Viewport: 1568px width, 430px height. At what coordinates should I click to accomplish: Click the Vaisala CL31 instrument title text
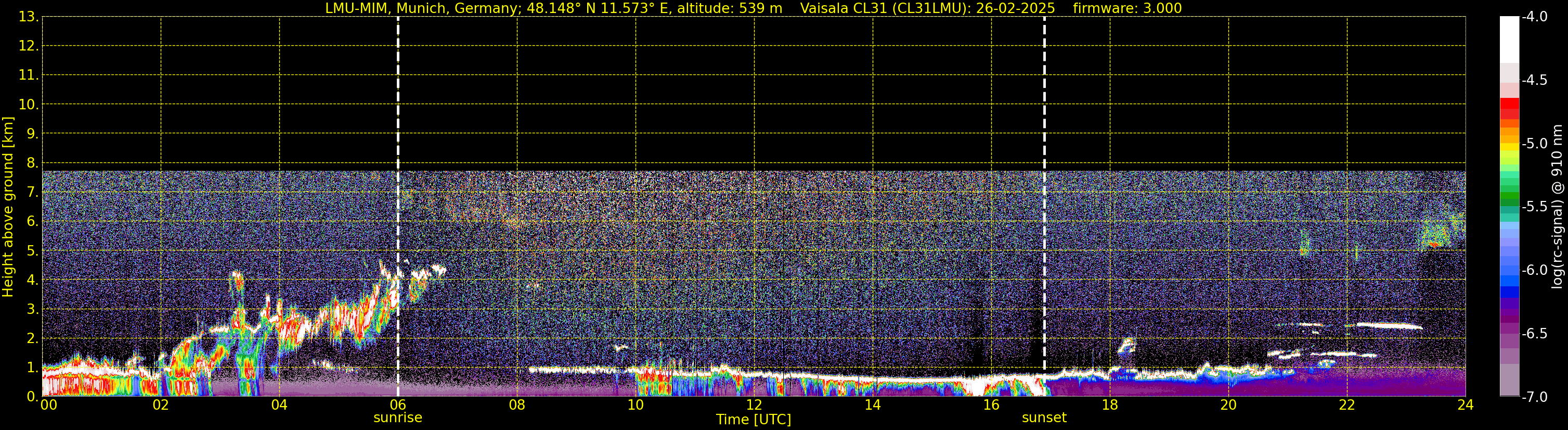(x=927, y=8)
